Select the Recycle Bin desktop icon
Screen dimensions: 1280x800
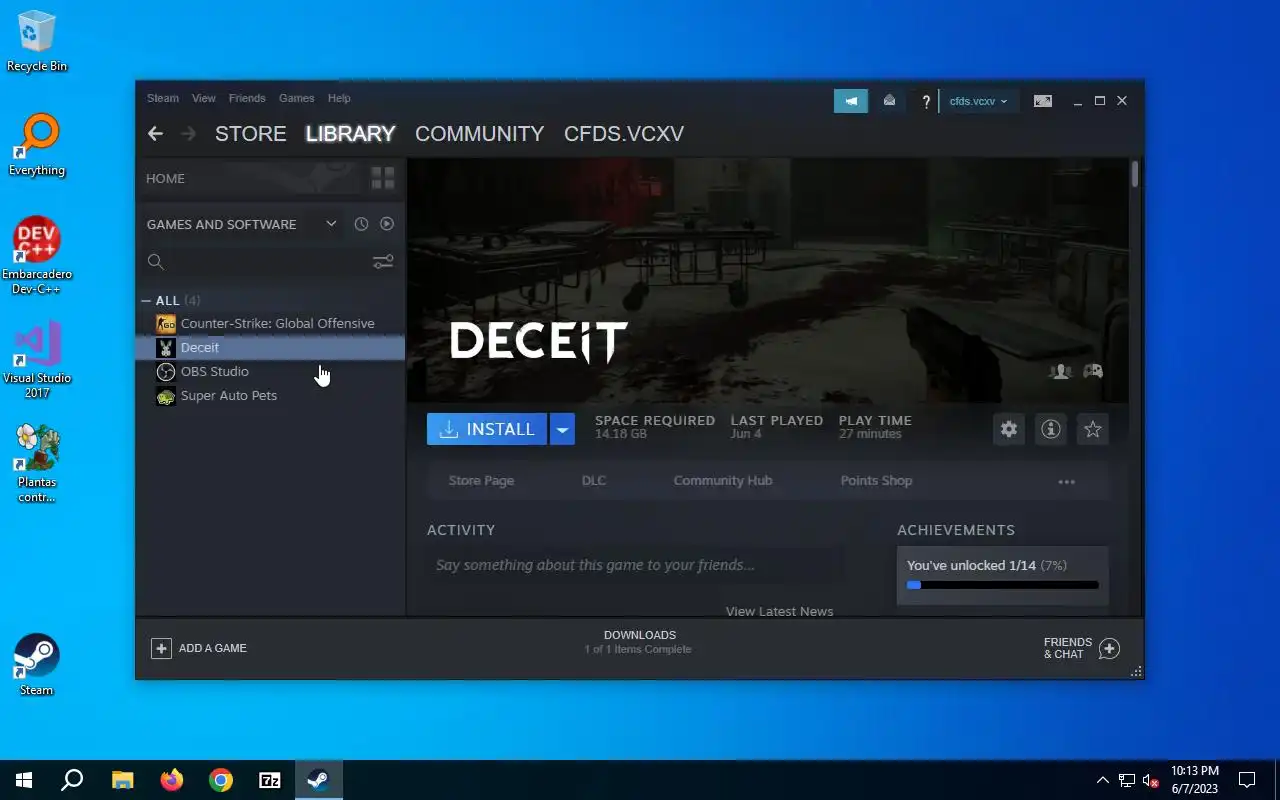tap(37, 42)
